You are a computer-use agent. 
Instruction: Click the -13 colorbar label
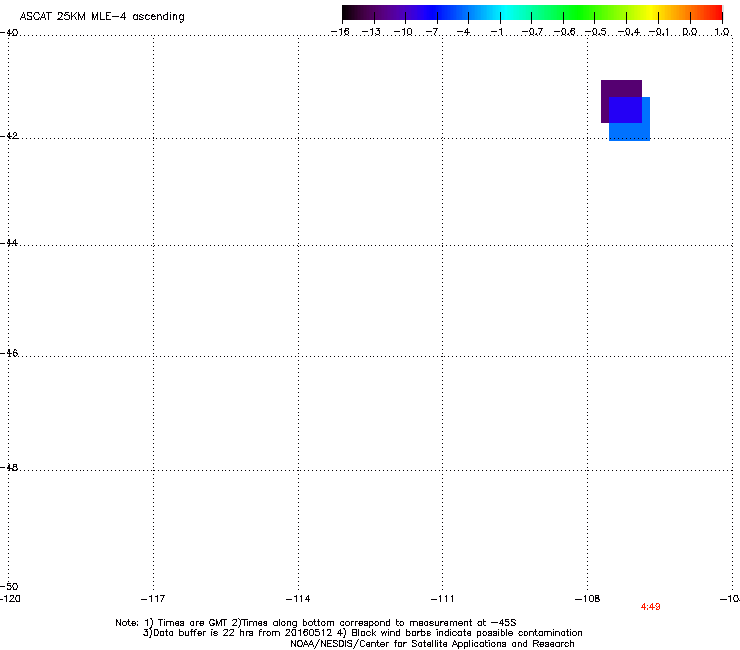pyautogui.click(x=371, y=32)
